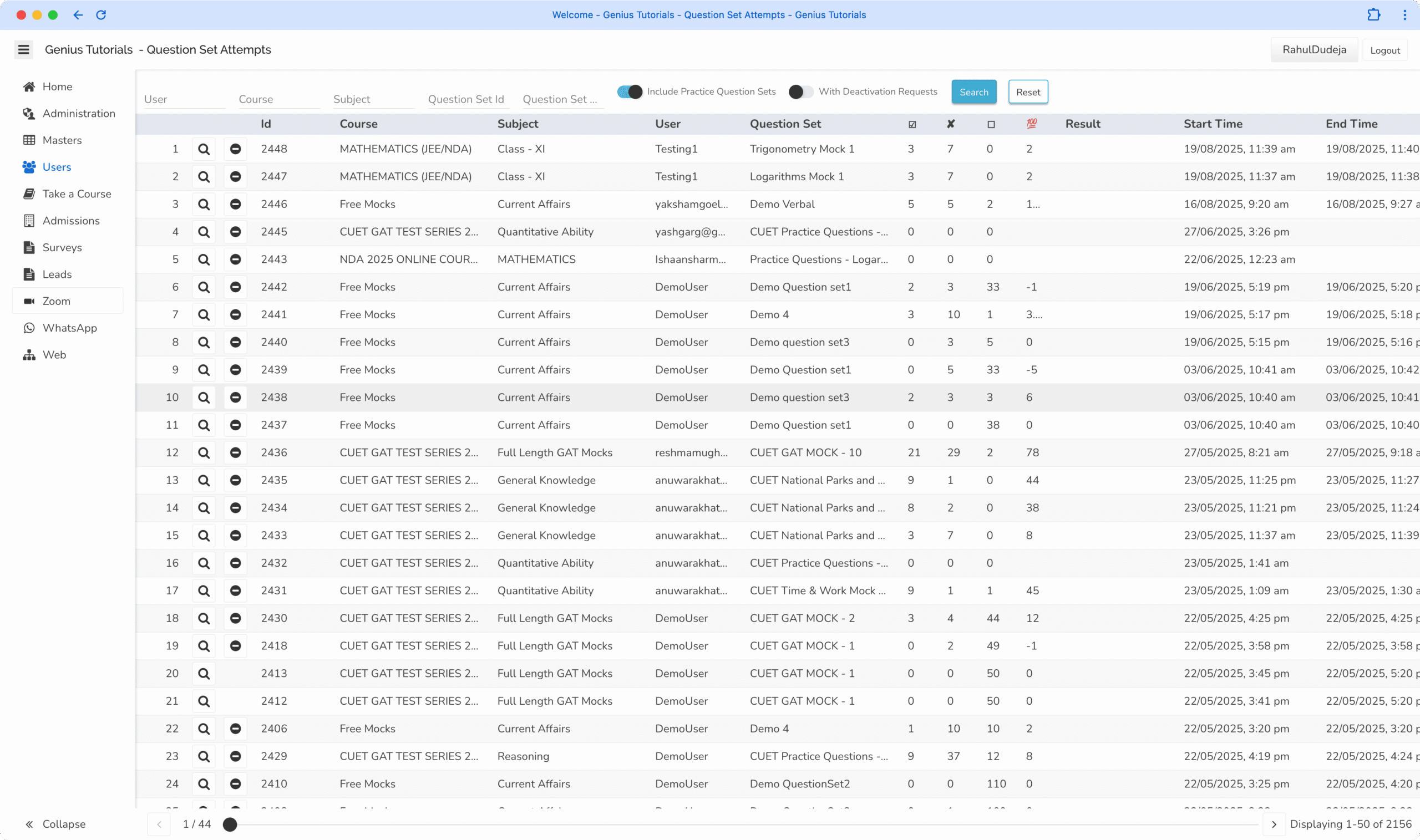Click magnifier icon for attempt 2413
1420x840 pixels.
(204, 674)
